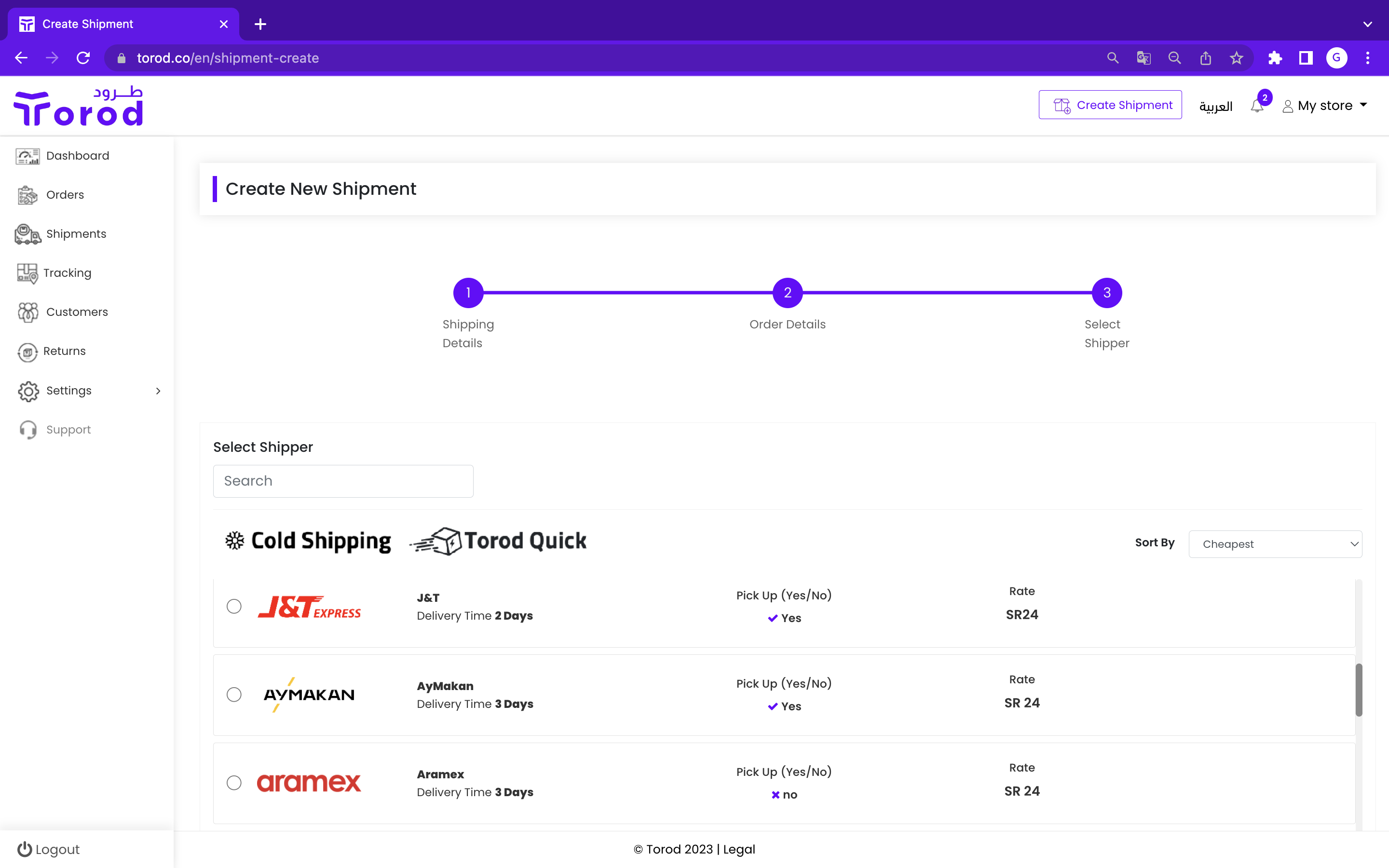Go to step 3 Select Shipper

[x=1106, y=293]
